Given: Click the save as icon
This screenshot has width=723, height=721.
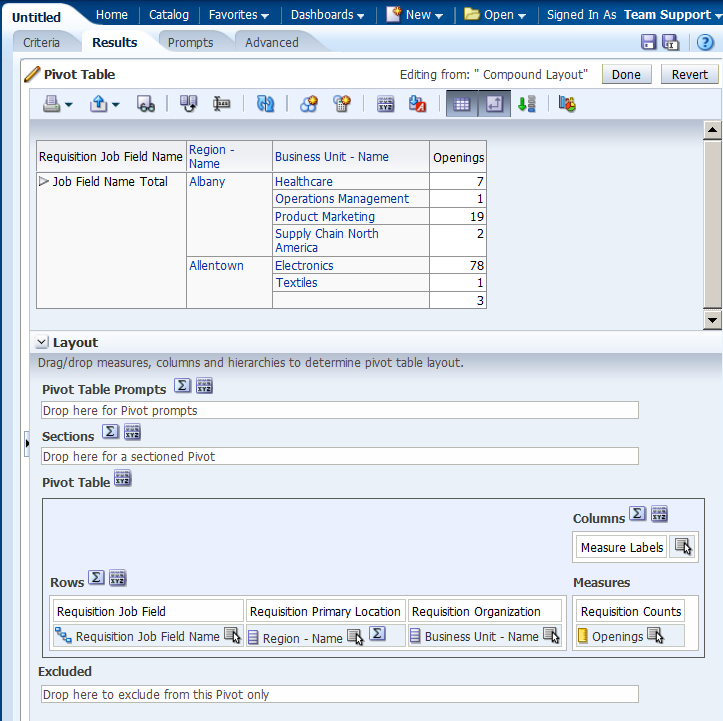Looking at the screenshot, I should [x=670, y=42].
